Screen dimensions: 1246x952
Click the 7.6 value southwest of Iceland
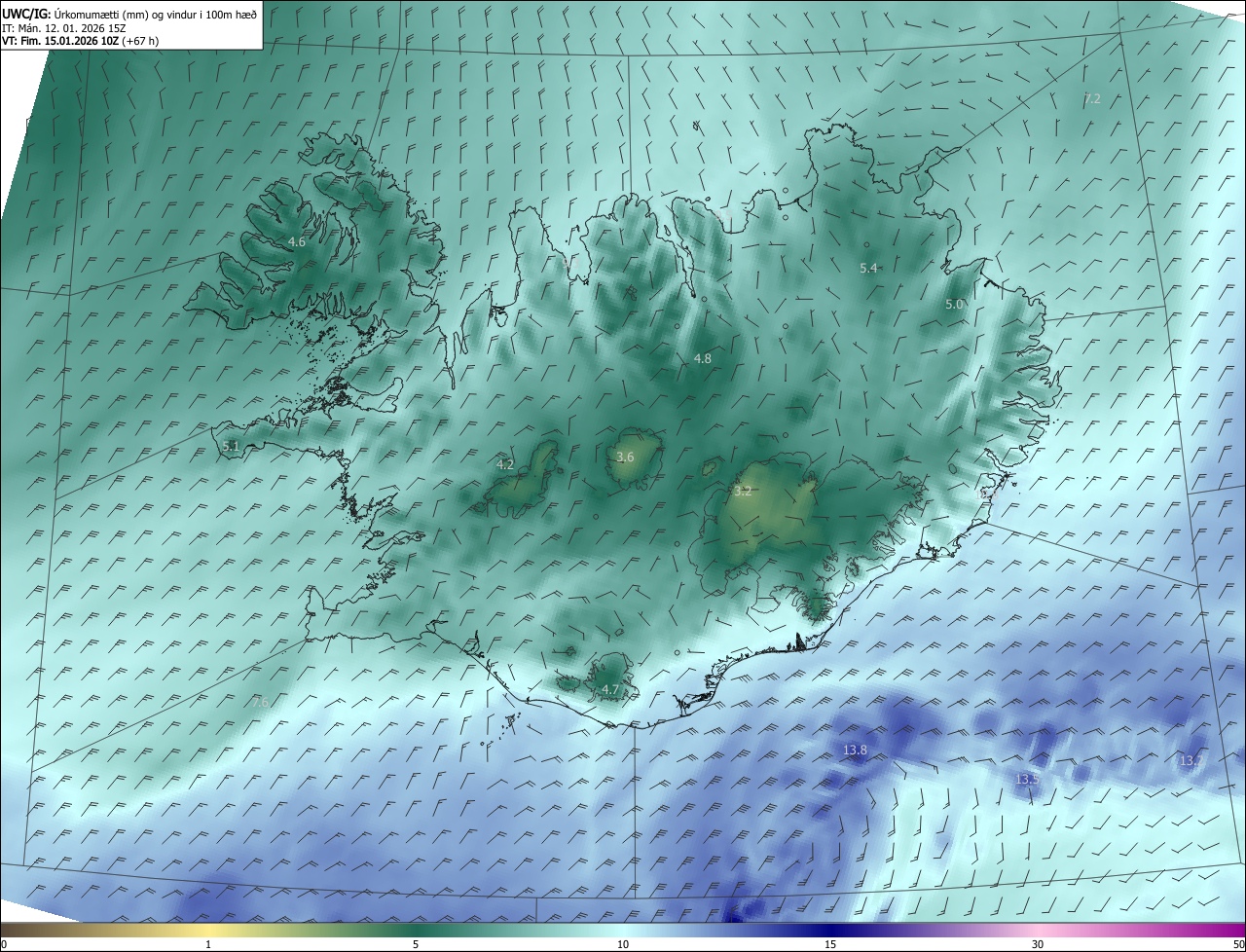pyautogui.click(x=260, y=702)
